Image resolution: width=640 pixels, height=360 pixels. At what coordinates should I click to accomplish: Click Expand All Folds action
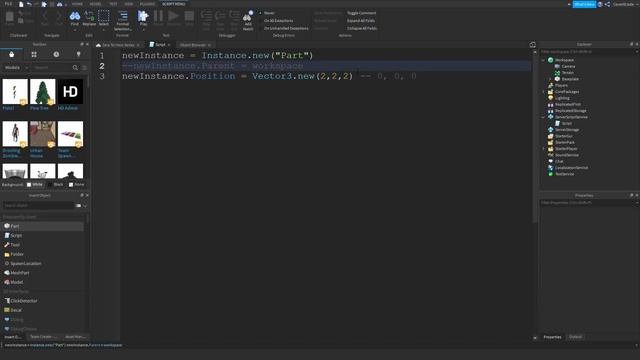point(361,21)
